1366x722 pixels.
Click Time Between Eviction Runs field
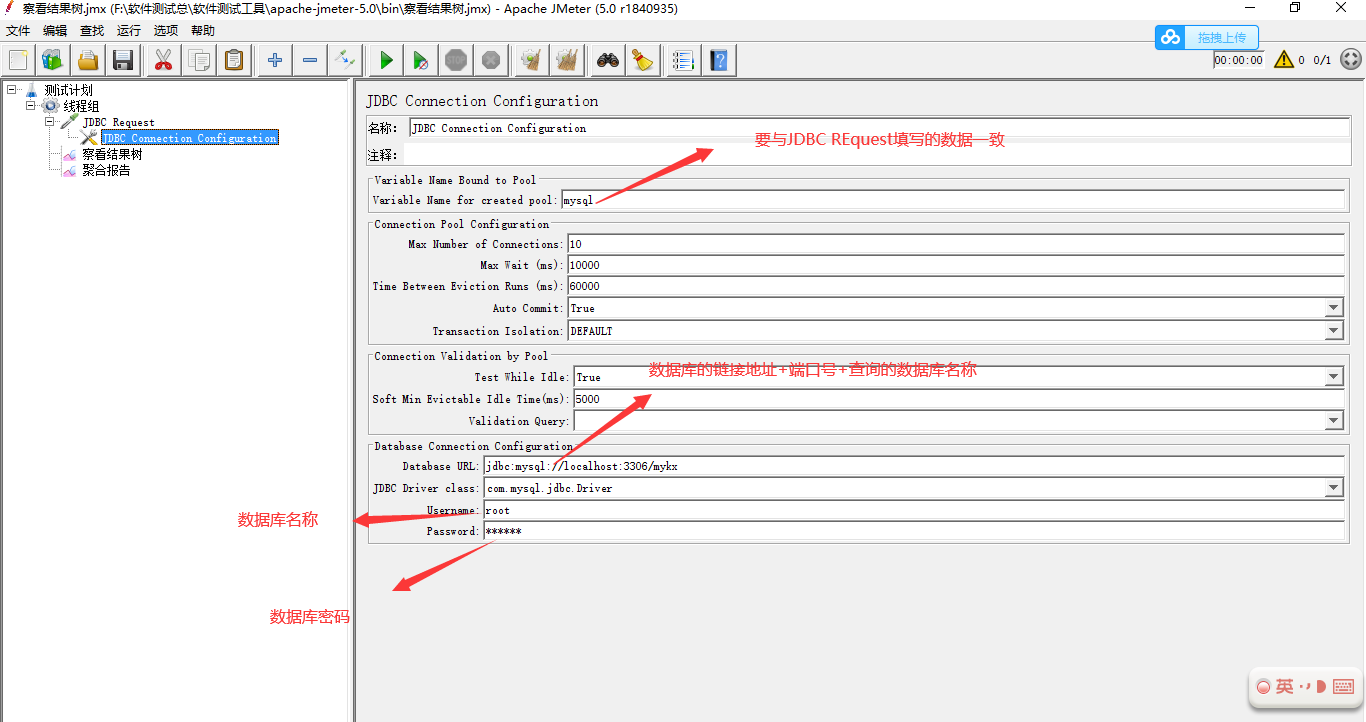click(956, 286)
